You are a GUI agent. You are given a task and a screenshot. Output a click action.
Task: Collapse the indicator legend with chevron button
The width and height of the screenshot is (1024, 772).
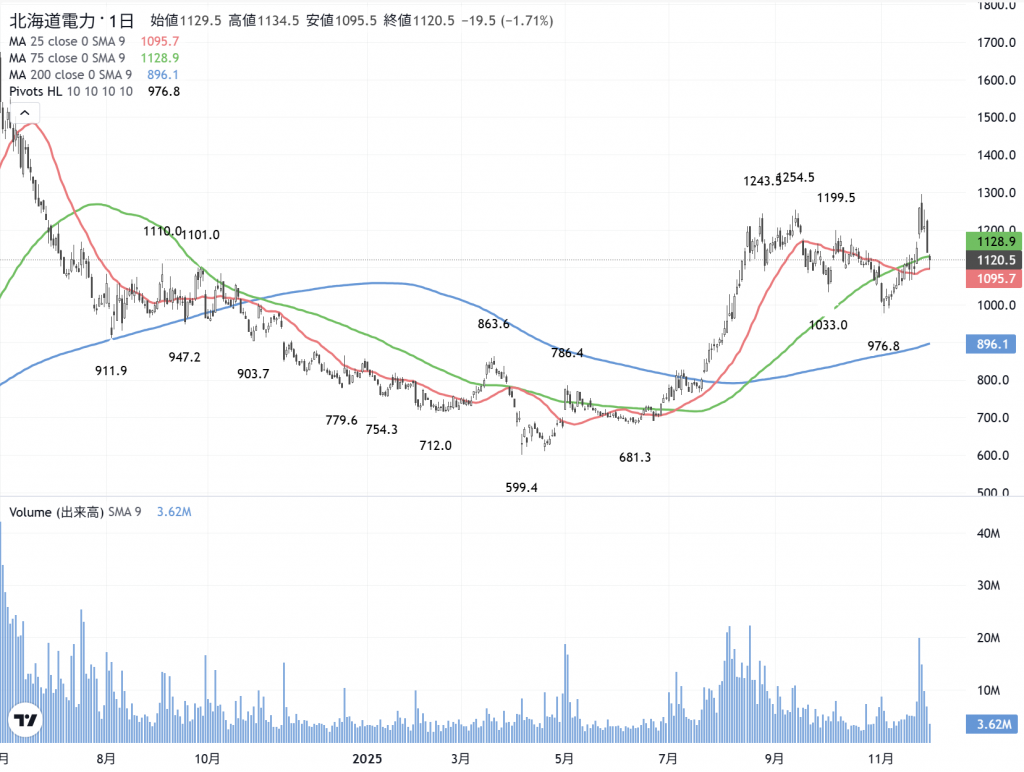(20, 111)
